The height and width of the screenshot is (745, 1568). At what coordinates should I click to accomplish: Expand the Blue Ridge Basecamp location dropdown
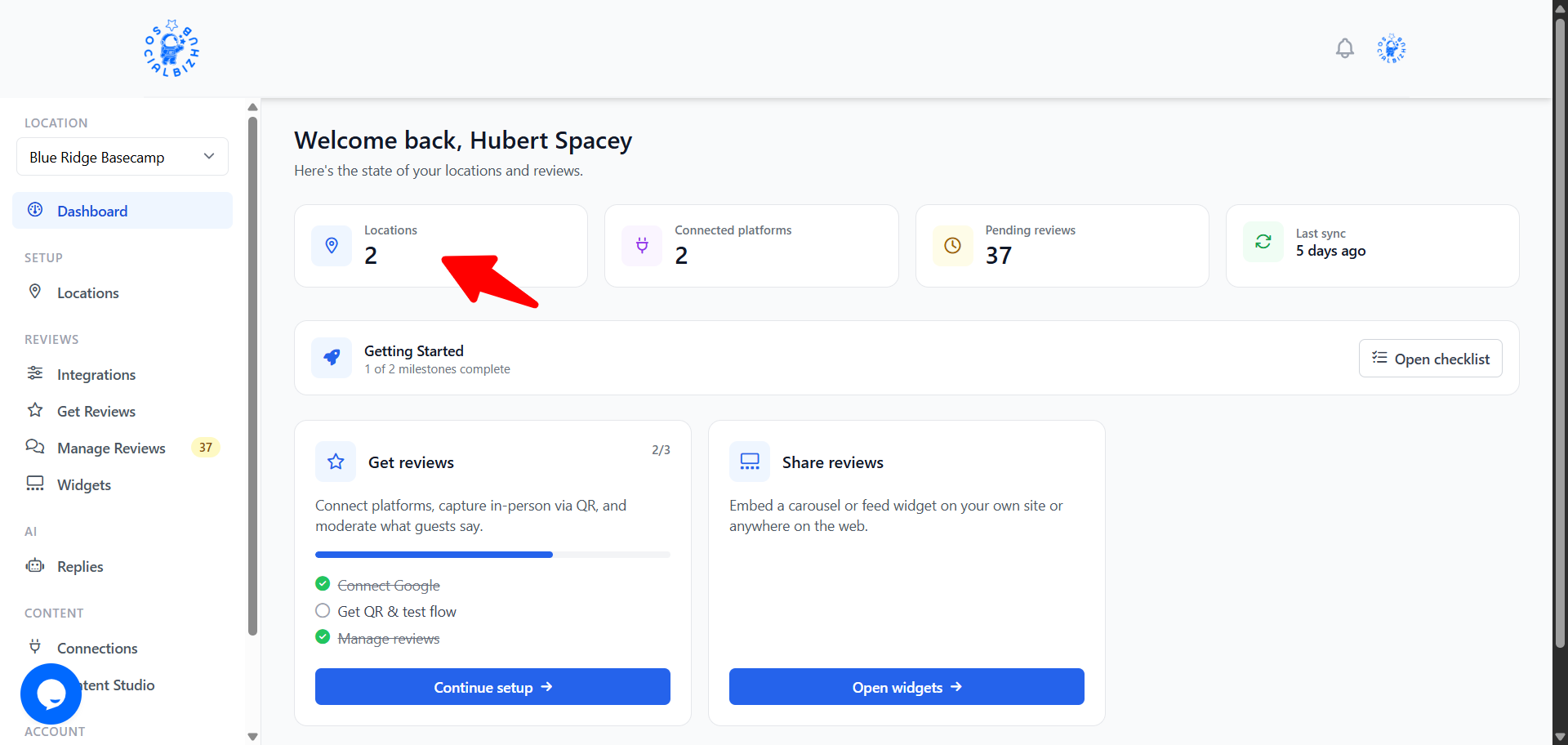(x=122, y=157)
